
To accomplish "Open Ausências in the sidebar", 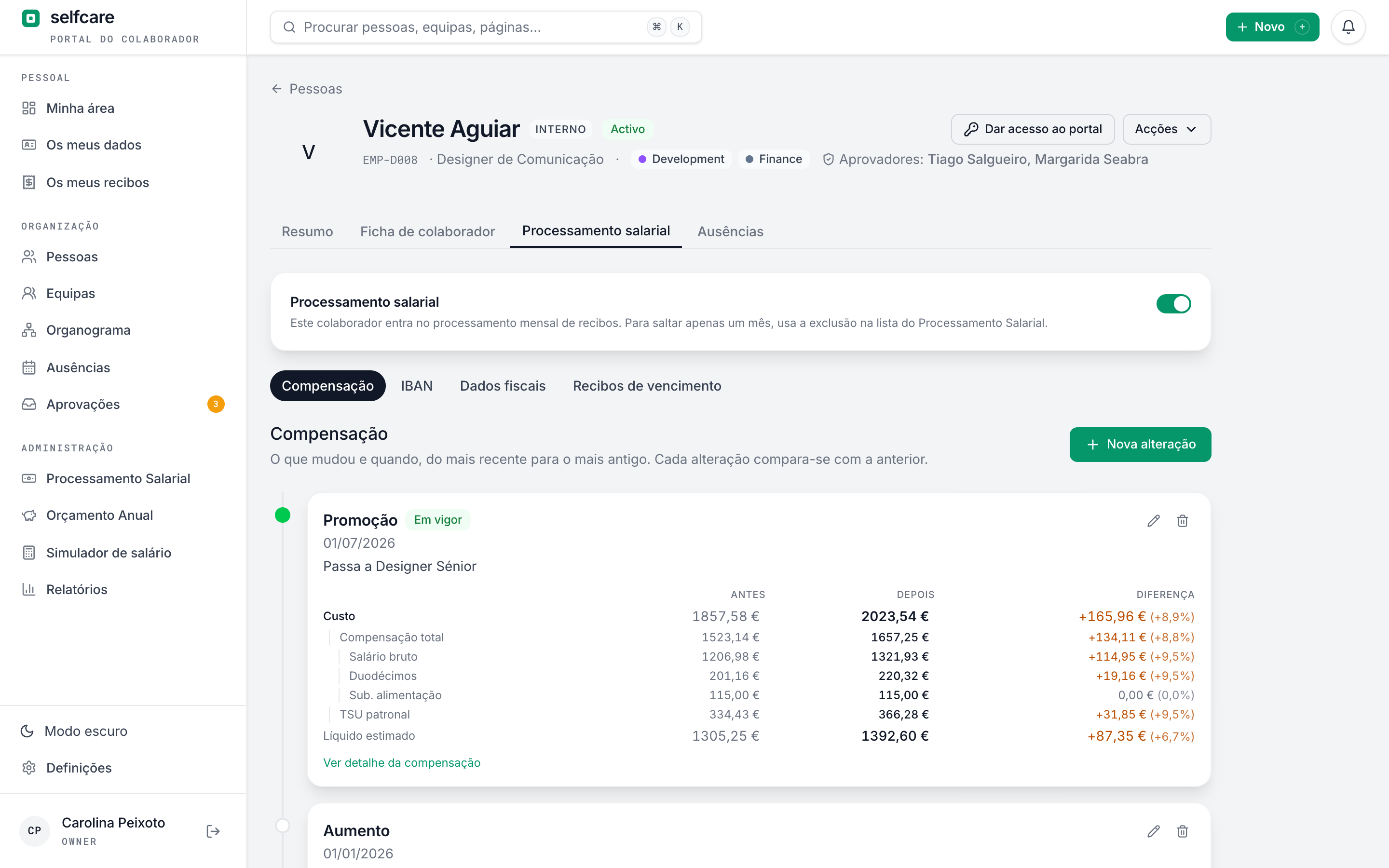I will [x=123, y=367].
